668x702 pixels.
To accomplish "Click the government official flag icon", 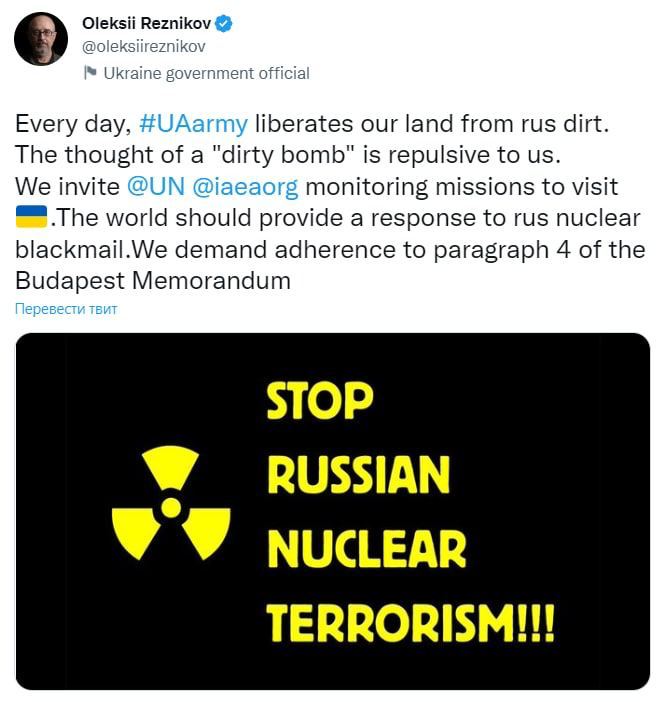I will (x=90, y=72).
